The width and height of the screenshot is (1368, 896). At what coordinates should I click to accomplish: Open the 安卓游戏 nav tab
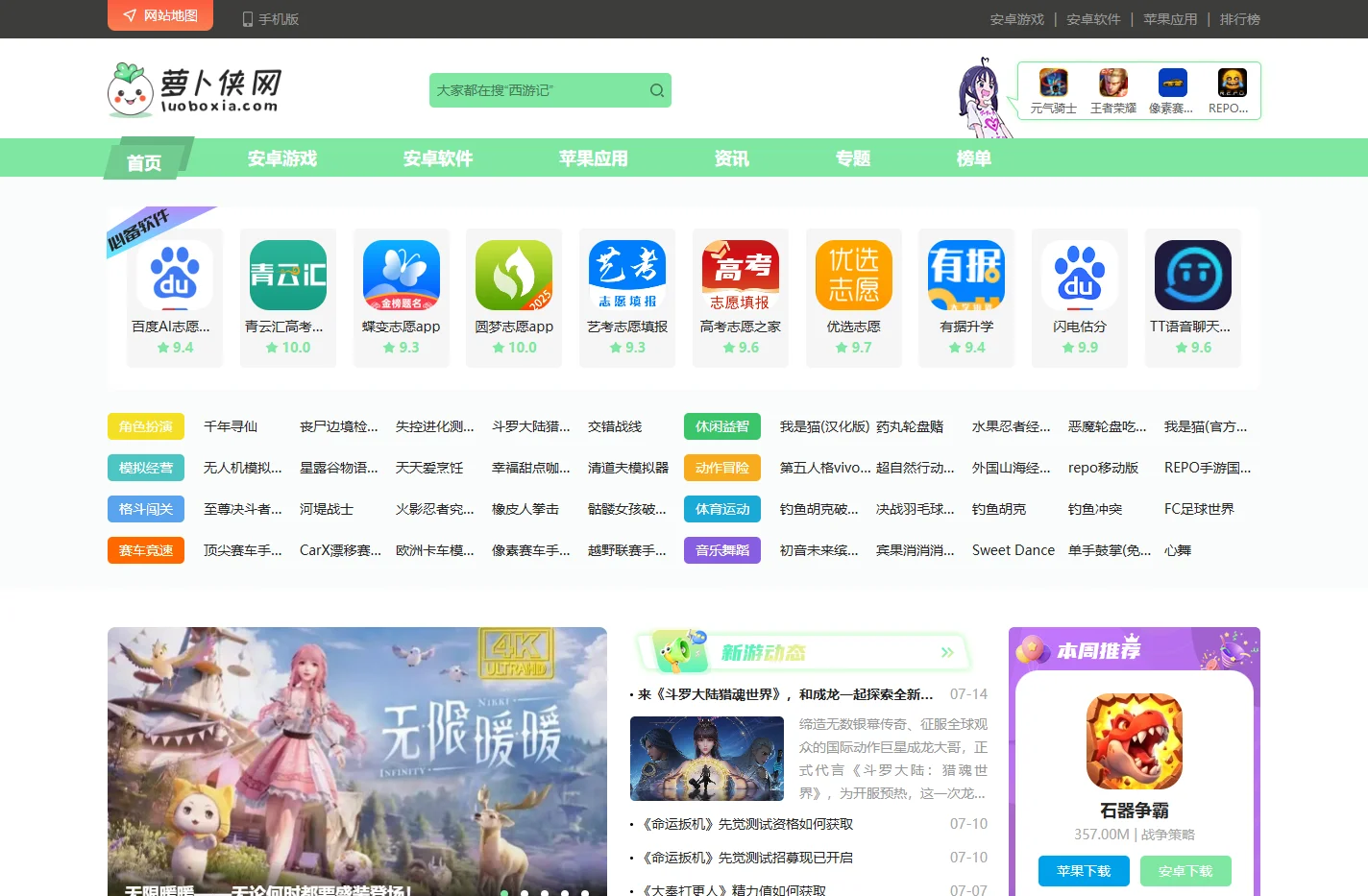pyautogui.click(x=282, y=158)
